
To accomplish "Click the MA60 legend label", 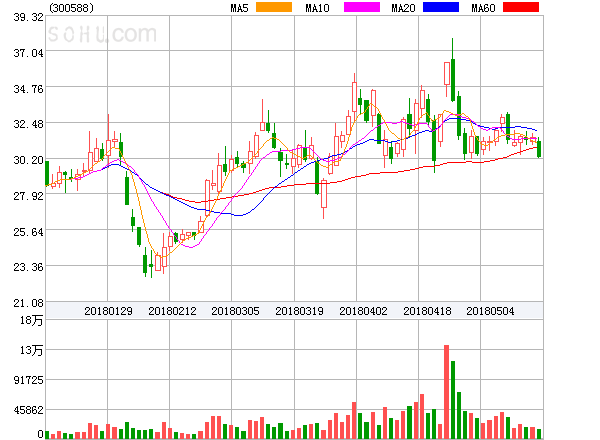I will pos(483,8).
